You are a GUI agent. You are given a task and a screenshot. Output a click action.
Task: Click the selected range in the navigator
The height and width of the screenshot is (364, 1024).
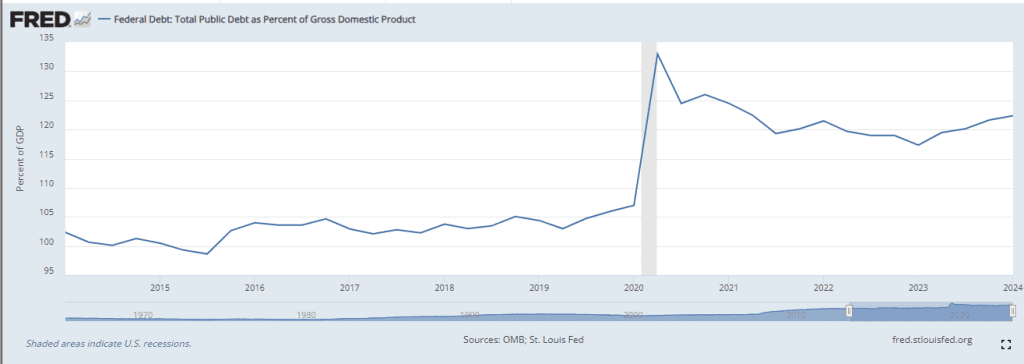(931, 312)
